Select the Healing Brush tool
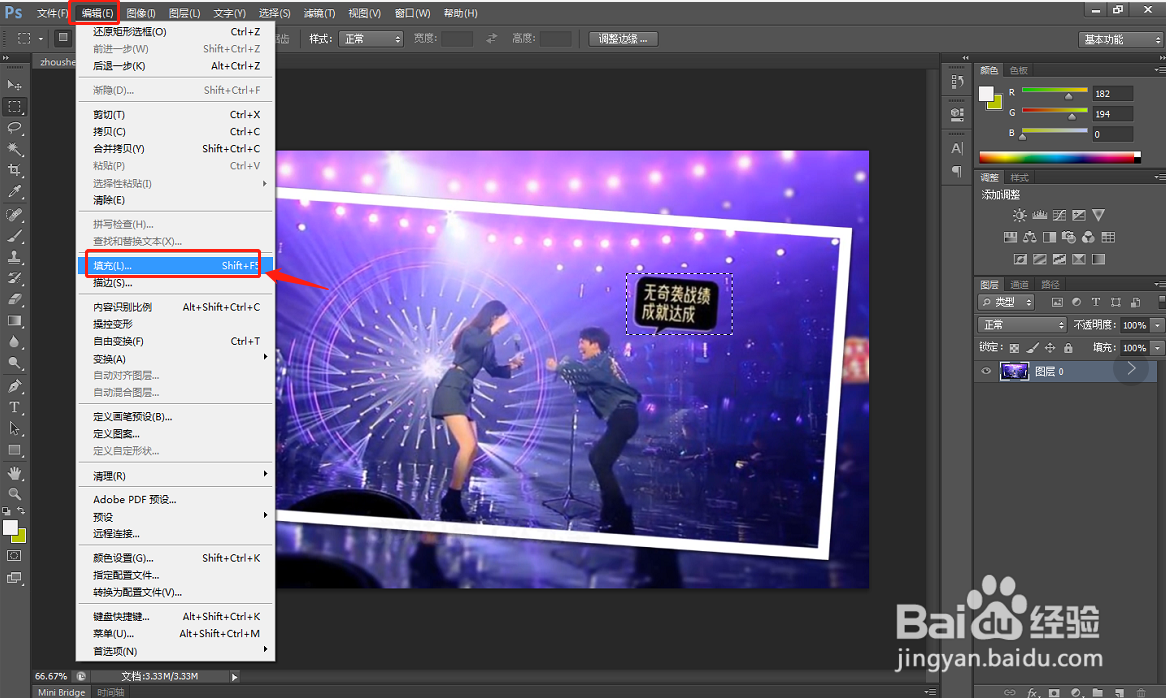Image resolution: width=1166 pixels, height=698 pixels. (14, 216)
